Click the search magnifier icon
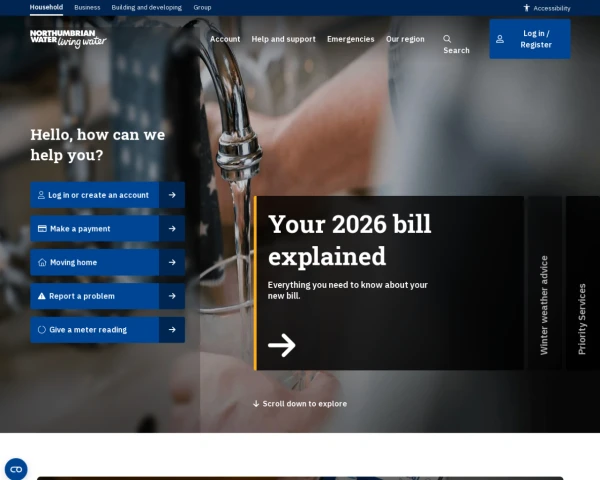 click(x=447, y=39)
